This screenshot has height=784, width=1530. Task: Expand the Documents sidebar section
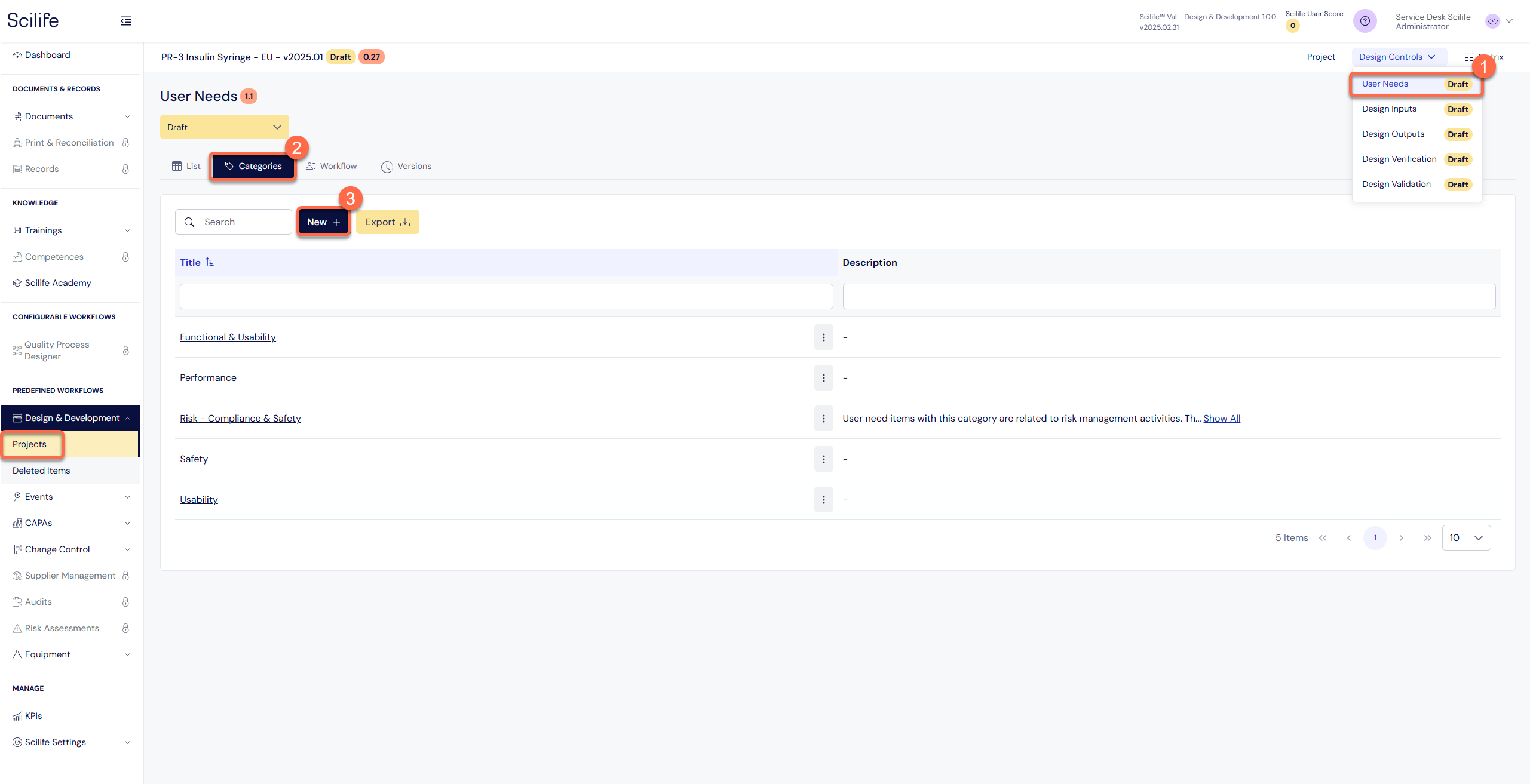(72, 116)
